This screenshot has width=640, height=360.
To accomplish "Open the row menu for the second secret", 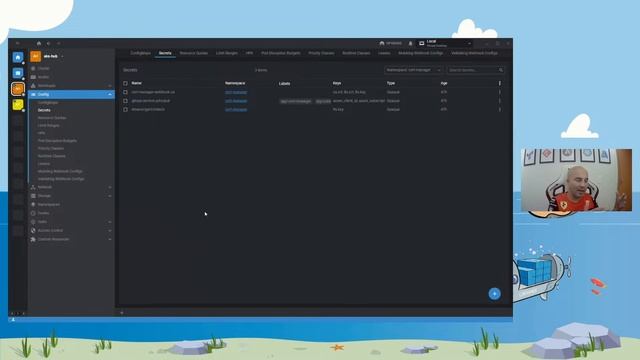I will point(500,101).
